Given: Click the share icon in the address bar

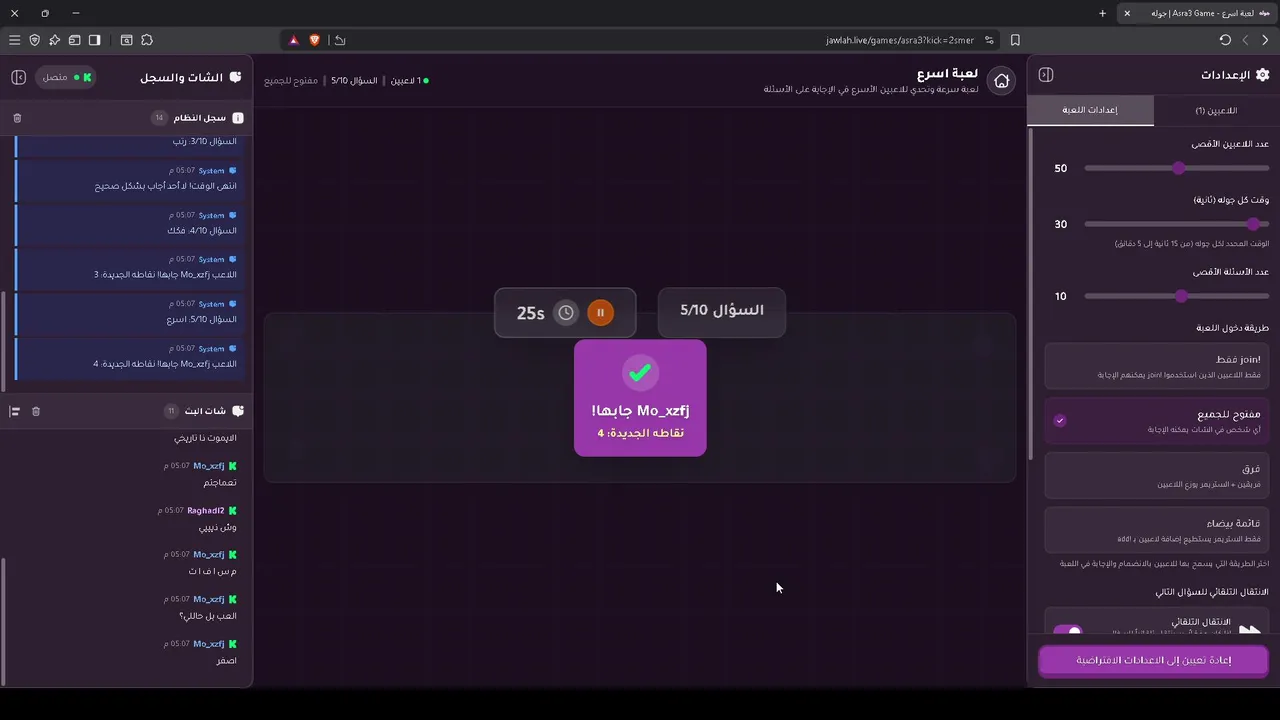Looking at the screenshot, I should [x=340, y=40].
